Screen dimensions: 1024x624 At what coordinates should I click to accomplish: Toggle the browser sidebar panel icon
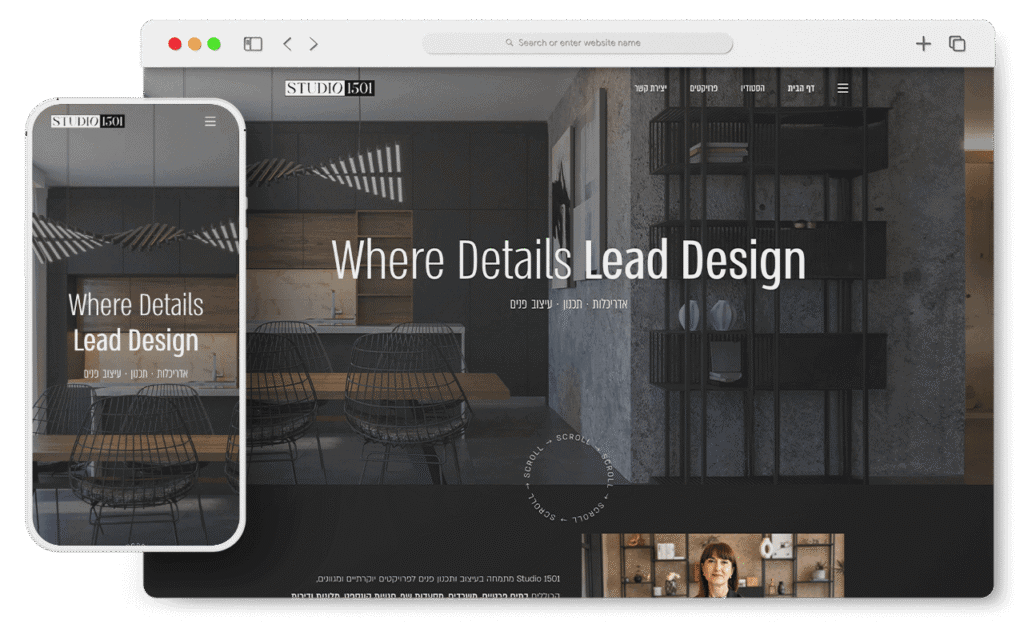pos(253,44)
